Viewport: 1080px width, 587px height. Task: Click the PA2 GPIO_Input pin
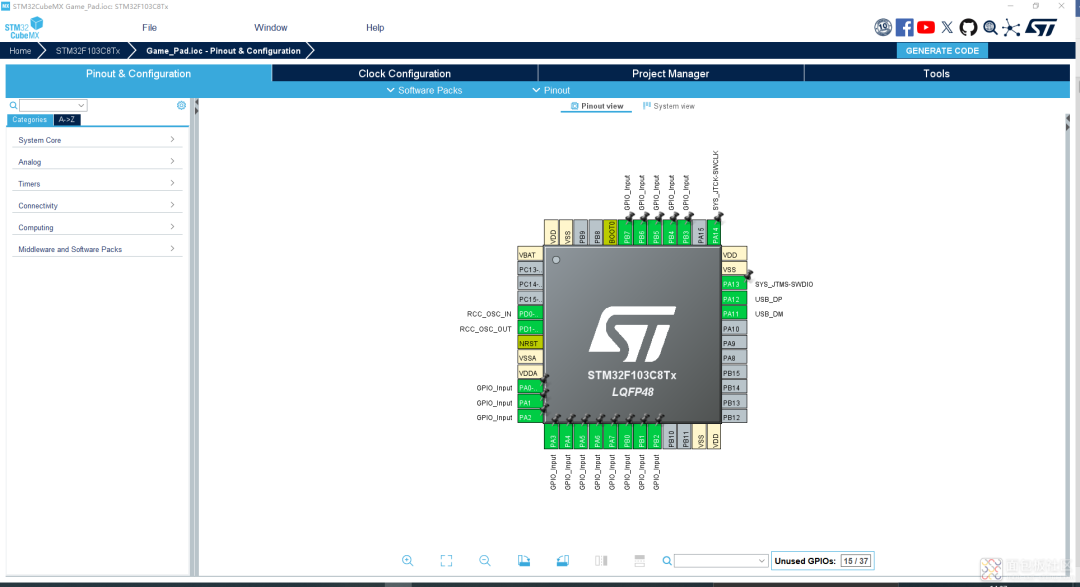tap(530, 417)
